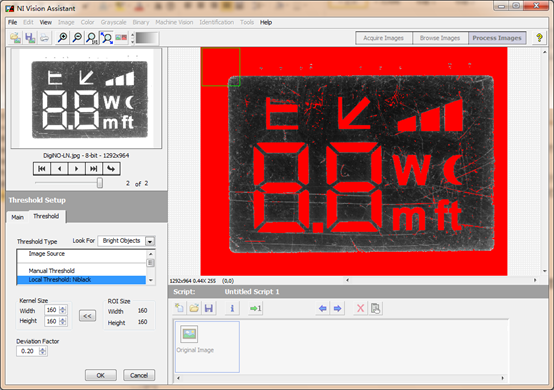Click the New Script icon
The height and width of the screenshot is (390, 554).
(x=179, y=308)
